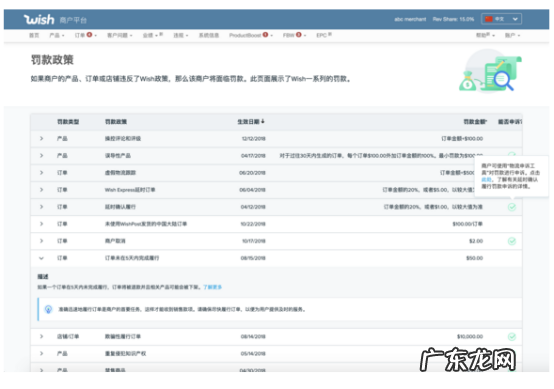Screen dimensions: 554x389
Task: Click the $10,000.00 amount cell
Action: click(470, 337)
